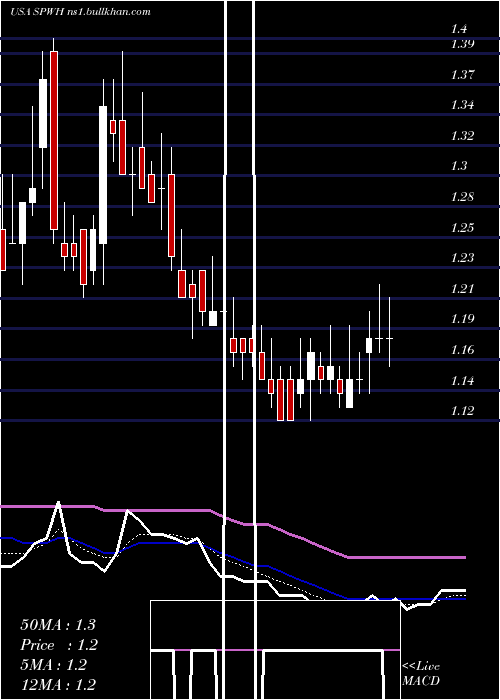Click the 1.23 price axis label
The width and height of the screenshot is (500, 700).
(x=462, y=258)
